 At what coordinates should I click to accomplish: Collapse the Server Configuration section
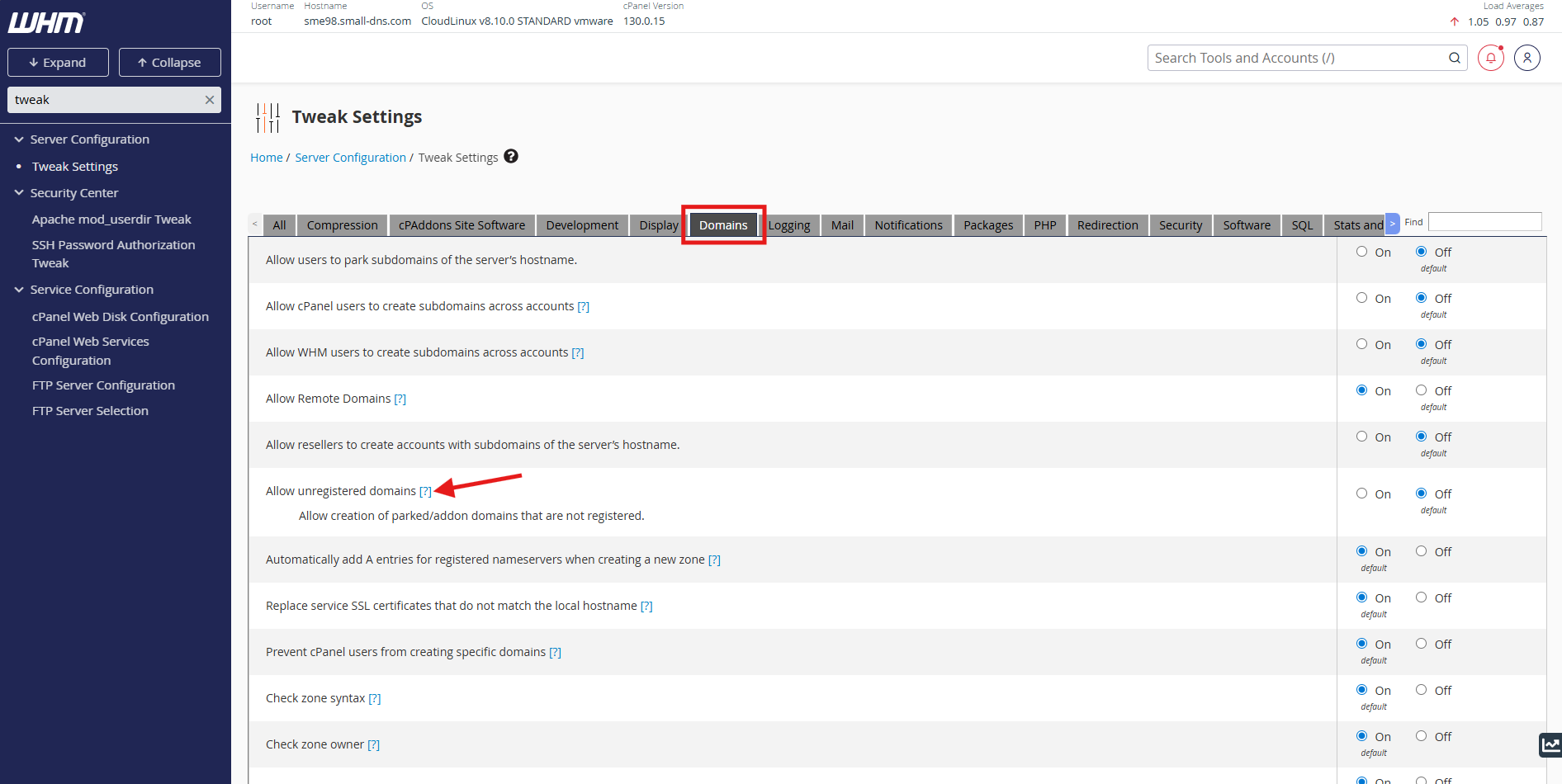point(19,139)
